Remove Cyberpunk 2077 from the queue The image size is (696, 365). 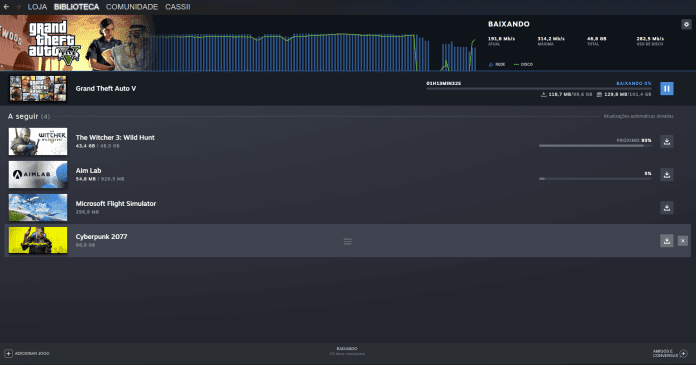coord(683,241)
